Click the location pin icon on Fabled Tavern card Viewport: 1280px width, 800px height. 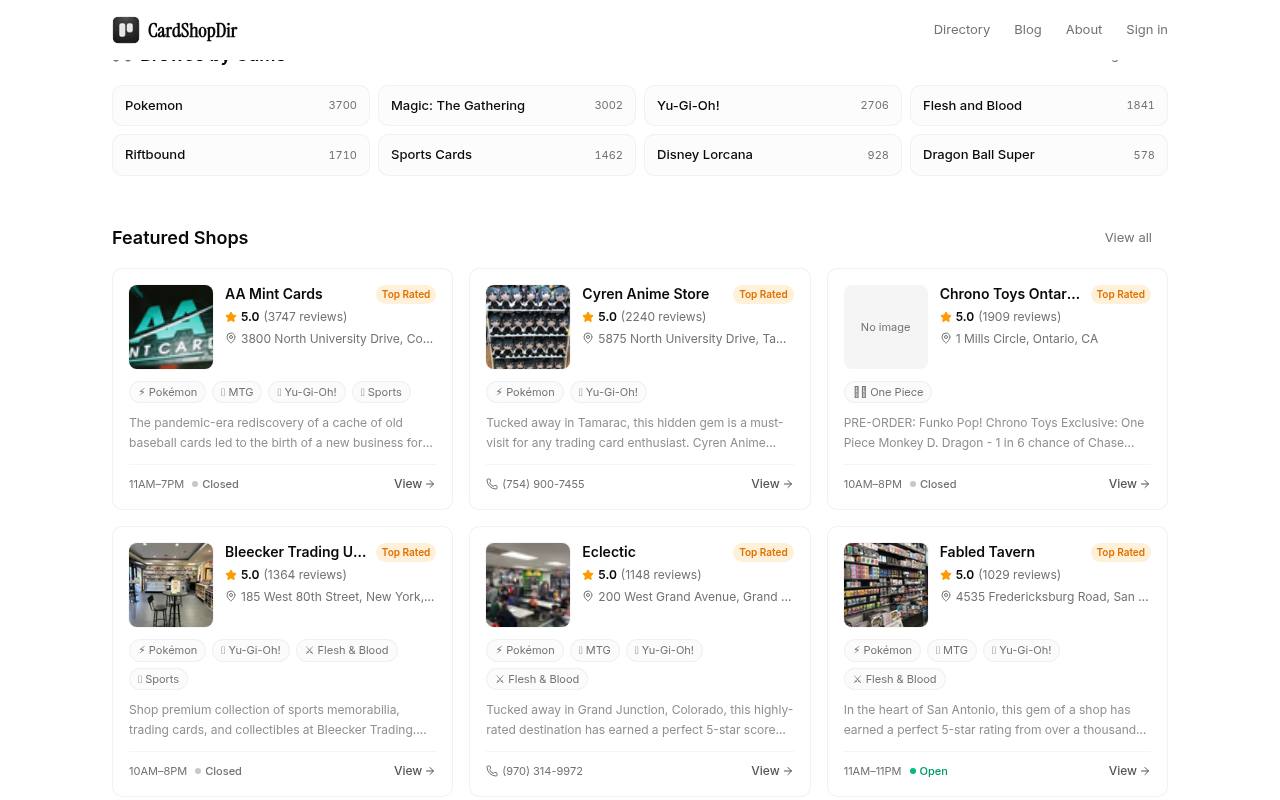coord(945,597)
